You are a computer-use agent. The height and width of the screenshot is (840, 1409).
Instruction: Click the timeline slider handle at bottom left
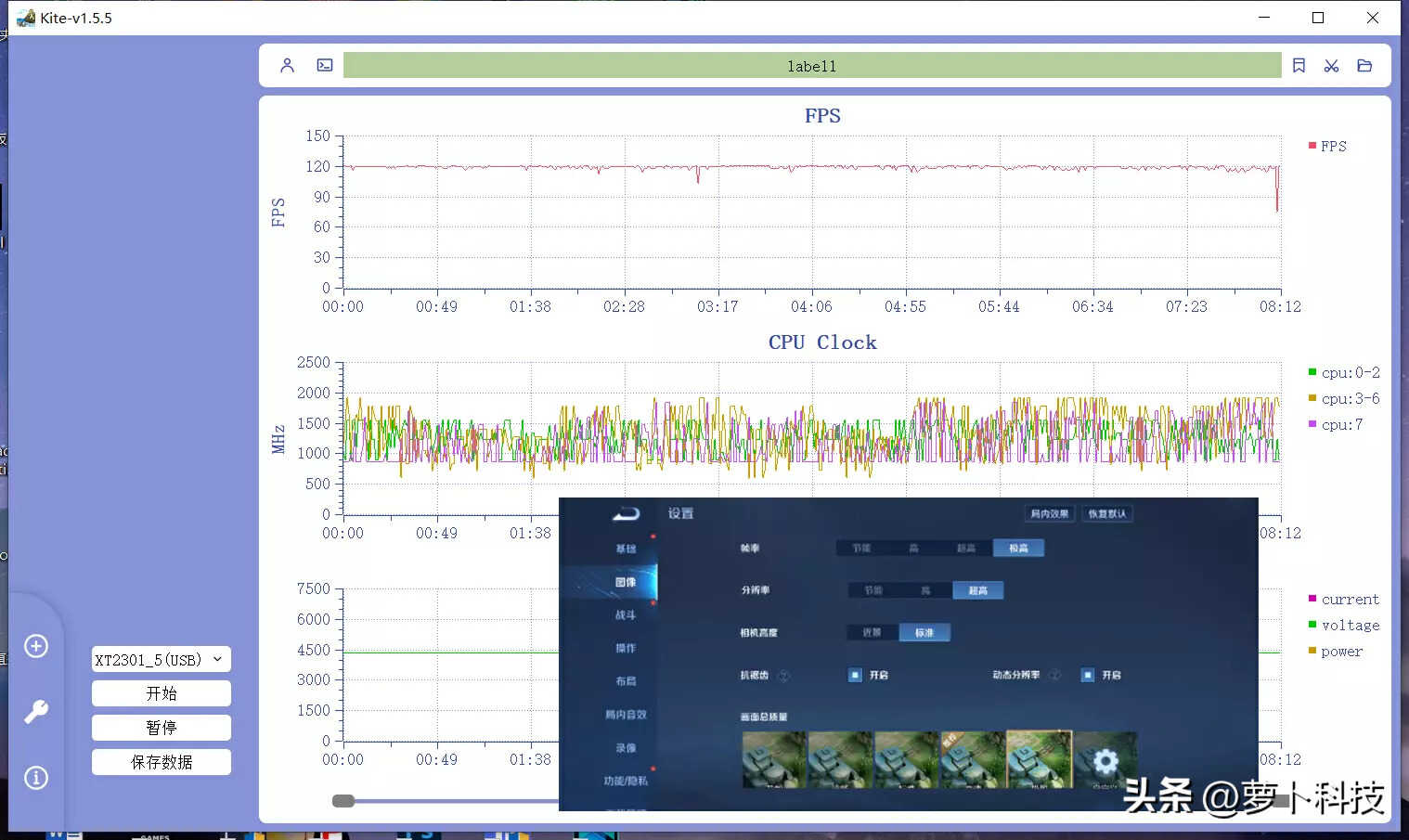pos(343,801)
